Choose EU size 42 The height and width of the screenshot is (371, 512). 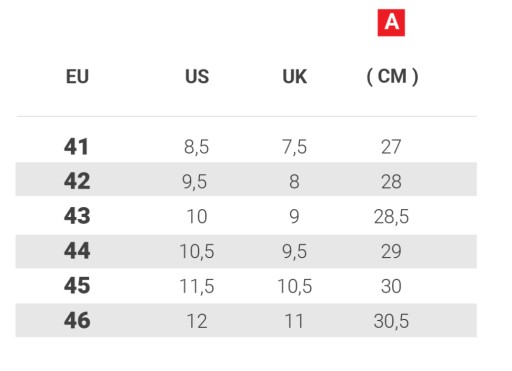point(77,181)
